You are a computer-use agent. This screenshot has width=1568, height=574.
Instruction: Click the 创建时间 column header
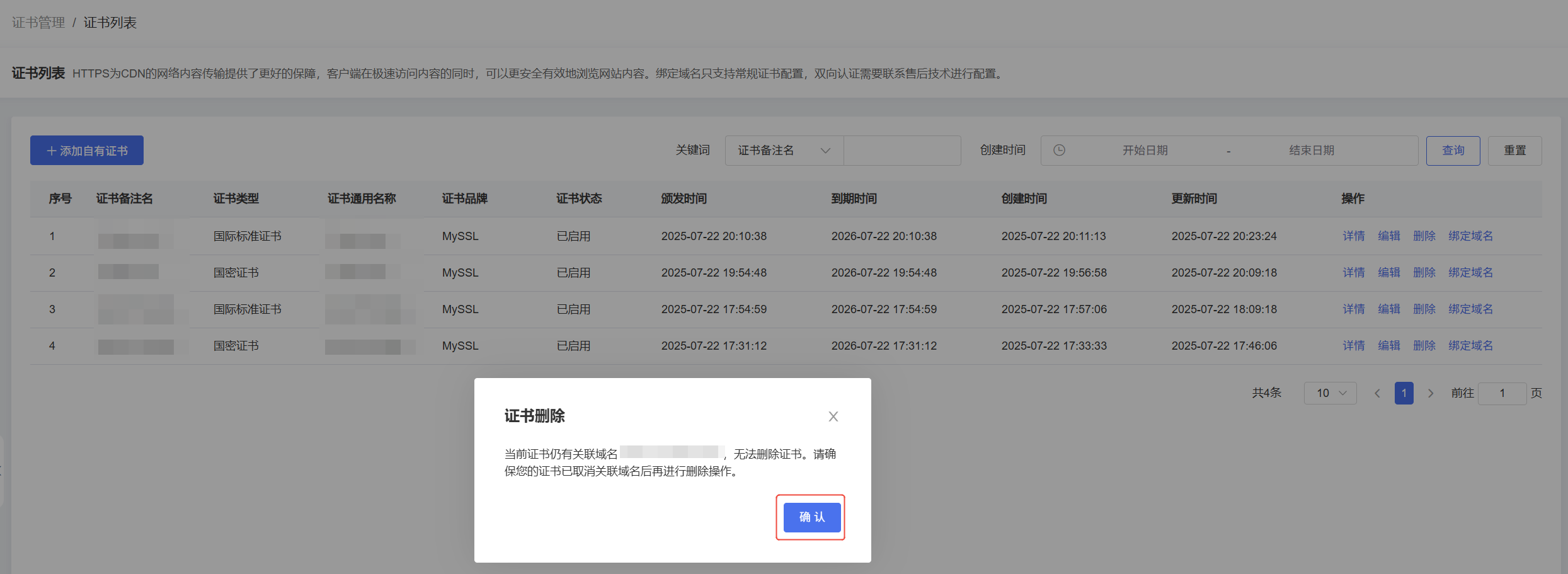click(1024, 198)
